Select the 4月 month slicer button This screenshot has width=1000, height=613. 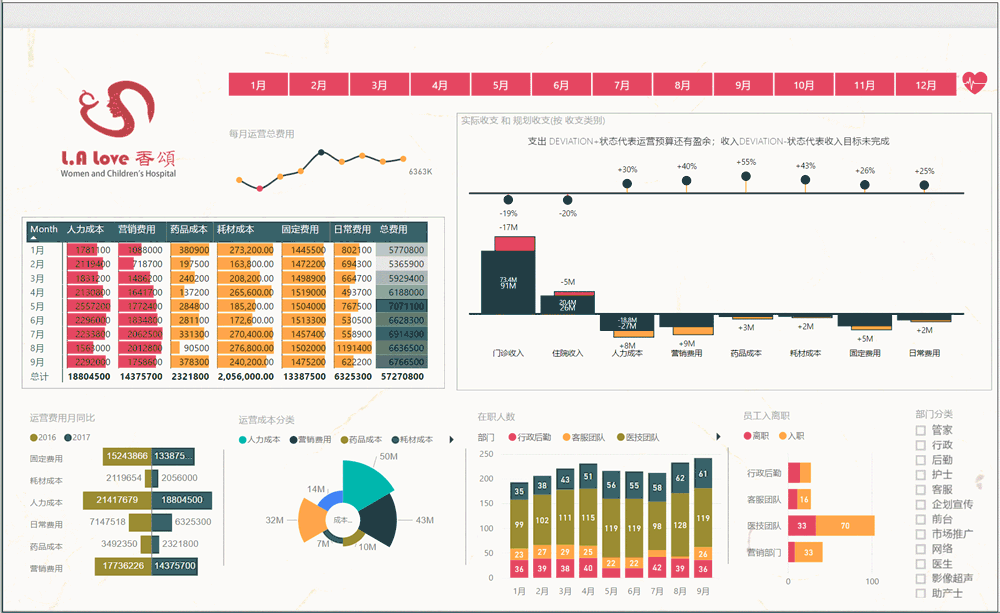[x=440, y=84]
